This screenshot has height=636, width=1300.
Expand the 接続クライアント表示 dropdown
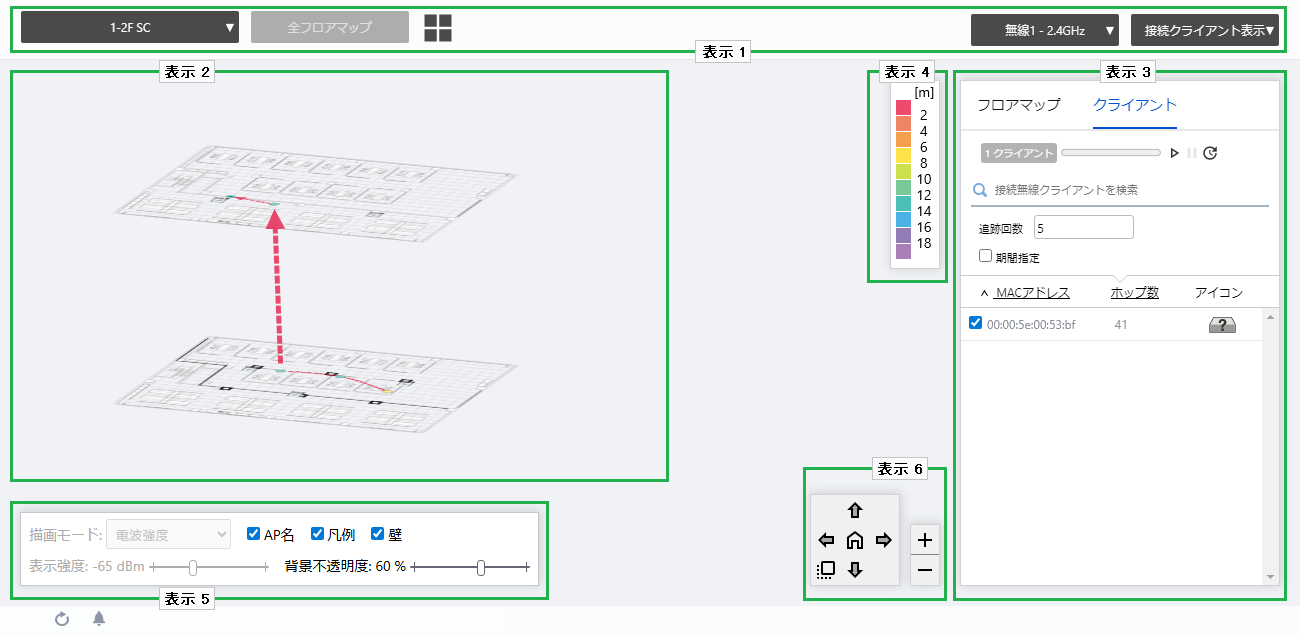point(1205,30)
